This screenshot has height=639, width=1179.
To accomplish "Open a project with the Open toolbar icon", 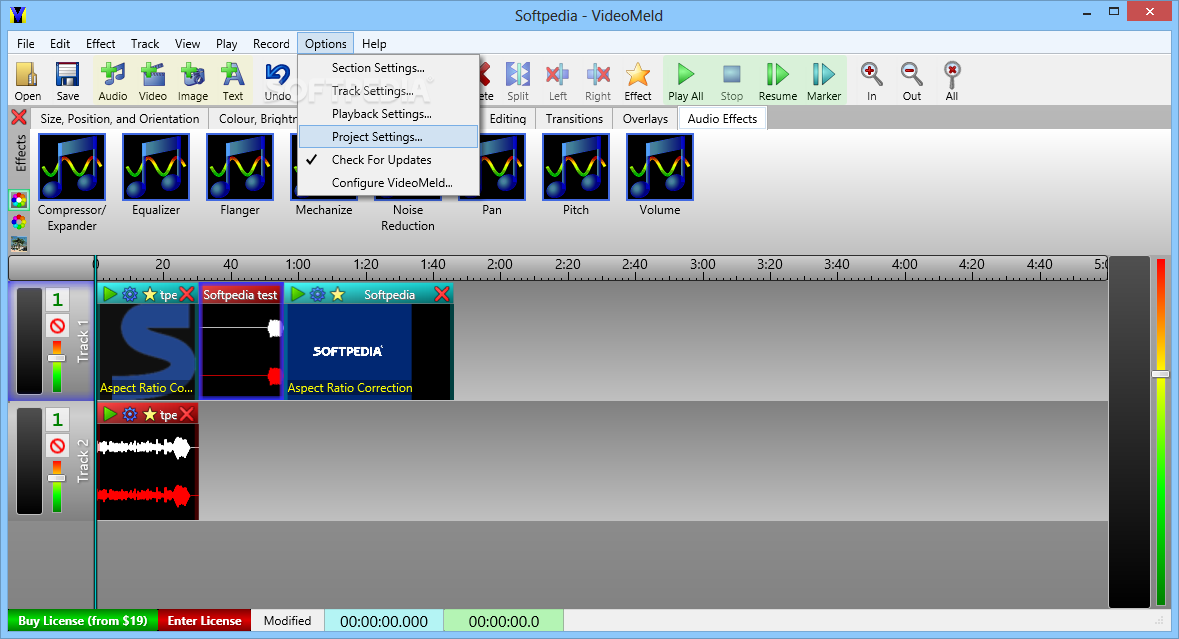I will [x=27, y=81].
